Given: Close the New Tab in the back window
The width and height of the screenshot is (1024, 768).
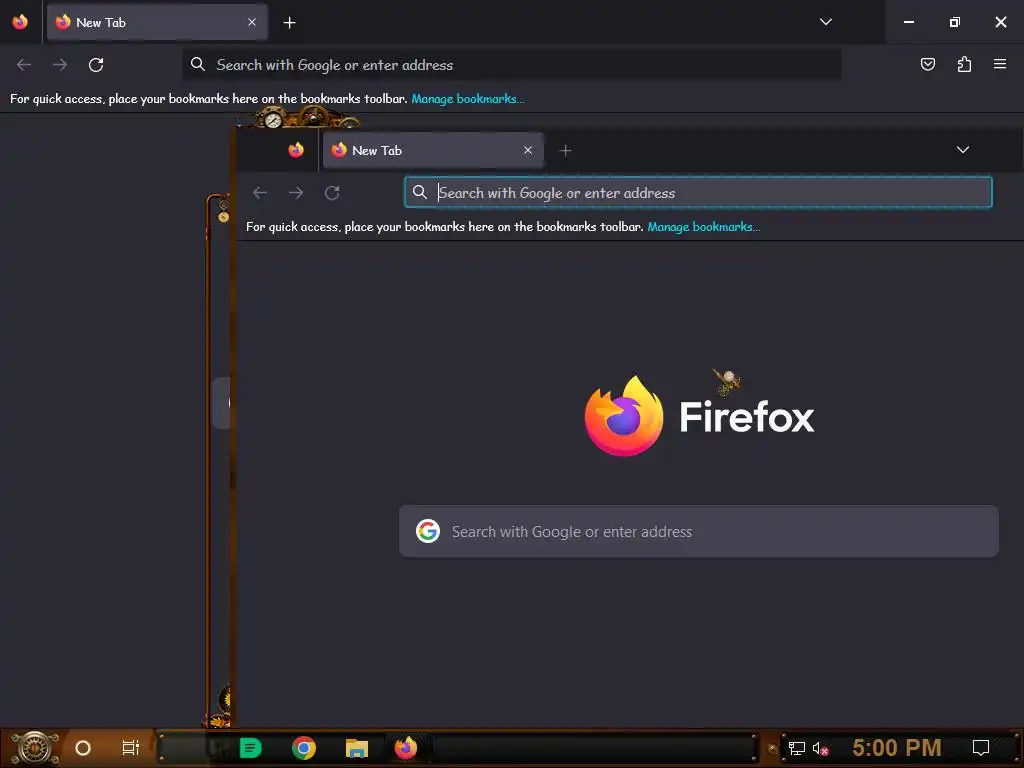Looking at the screenshot, I should pos(252,22).
